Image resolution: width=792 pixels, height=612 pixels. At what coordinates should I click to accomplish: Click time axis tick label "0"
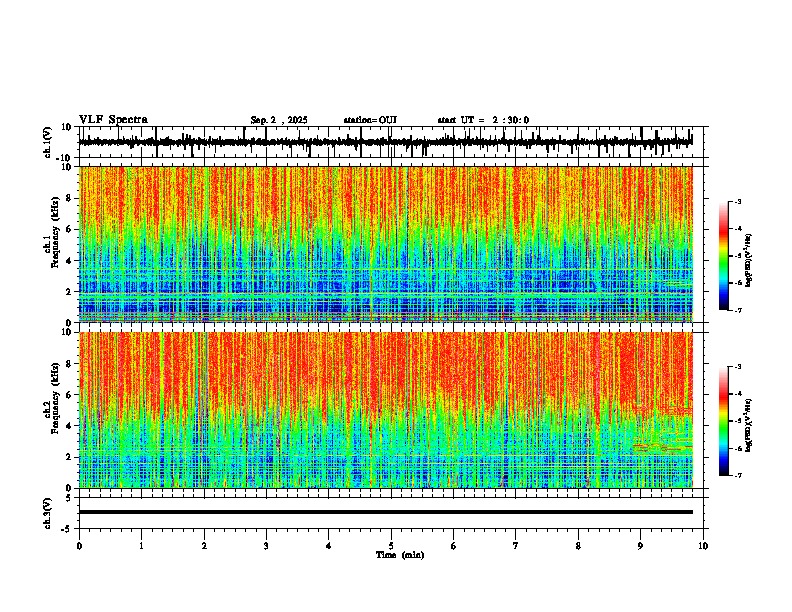[x=79, y=546]
